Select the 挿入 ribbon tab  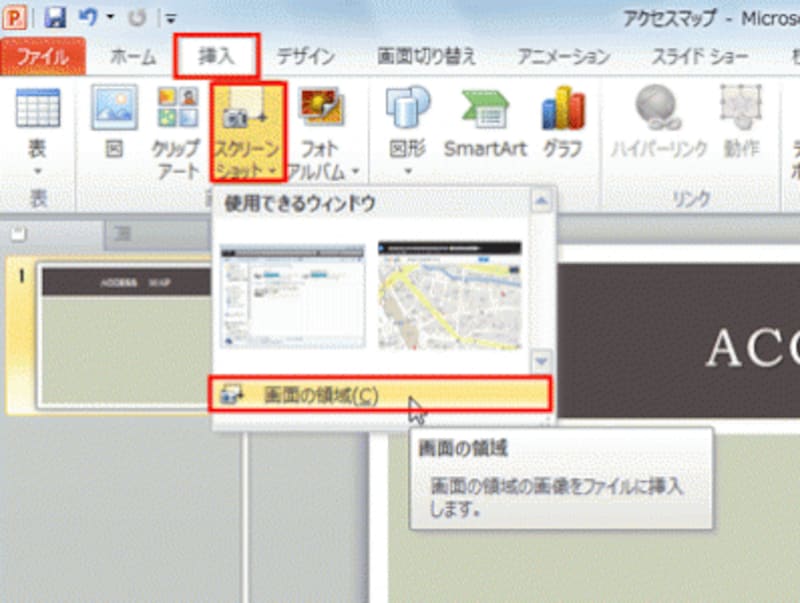[216, 56]
